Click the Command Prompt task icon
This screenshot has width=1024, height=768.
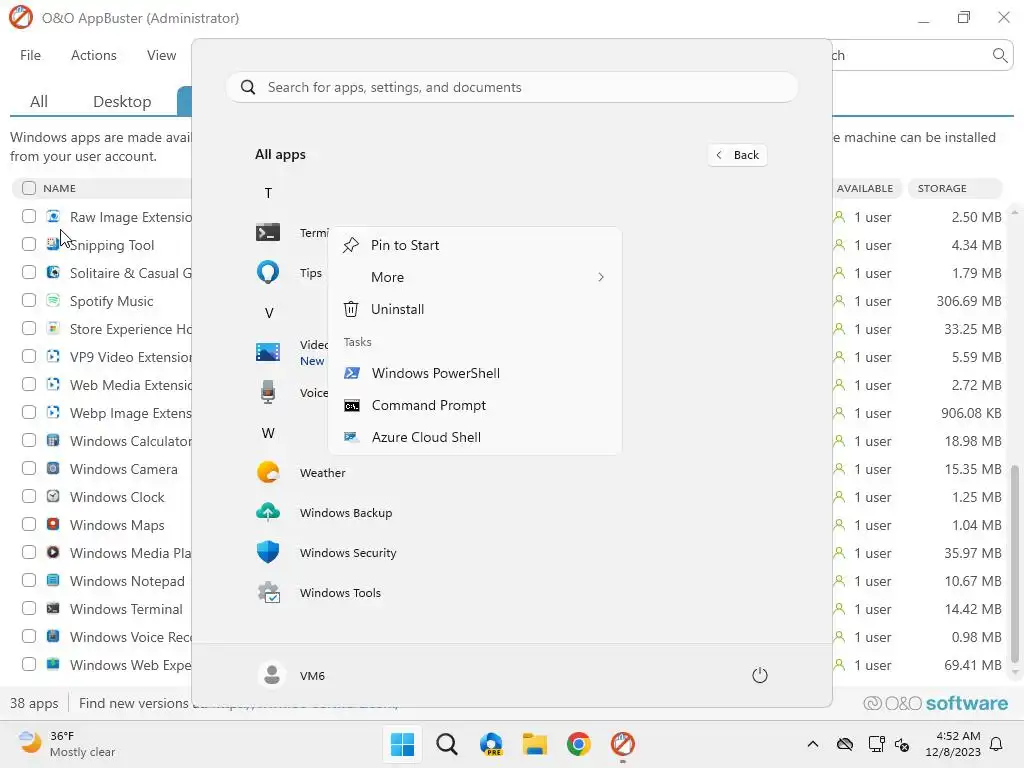(352, 406)
